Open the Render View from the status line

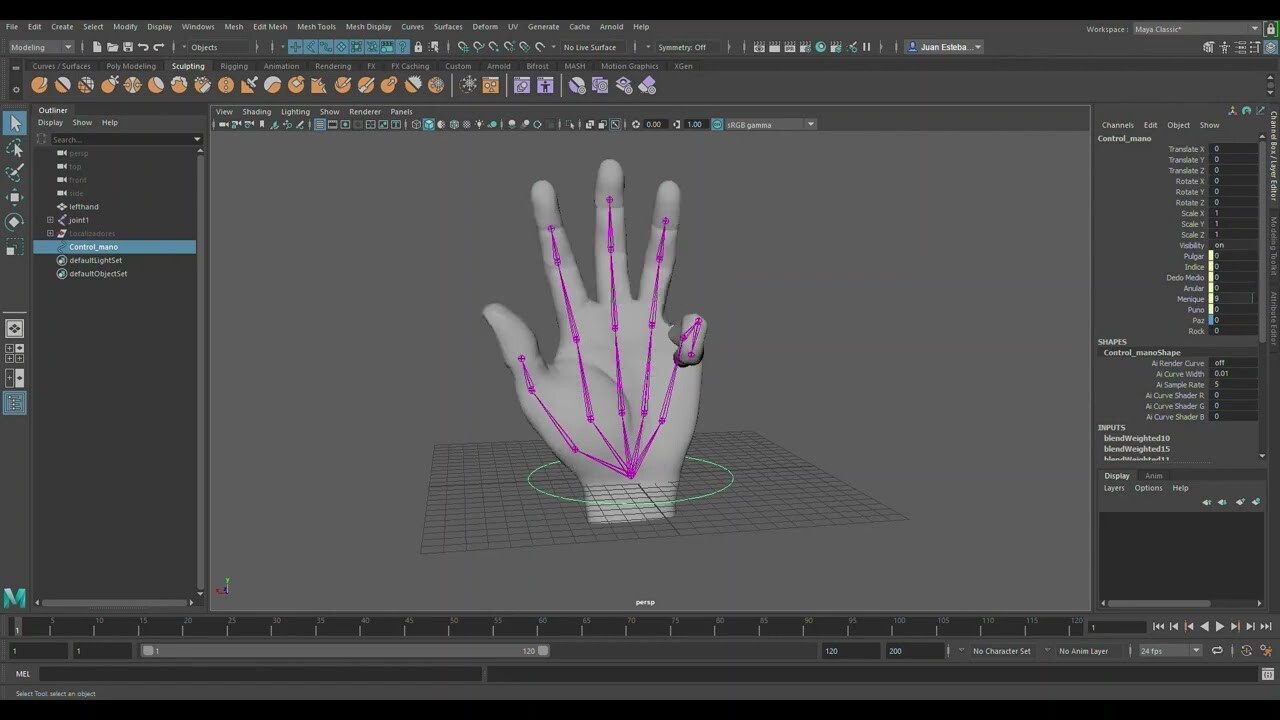coord(759,47)
